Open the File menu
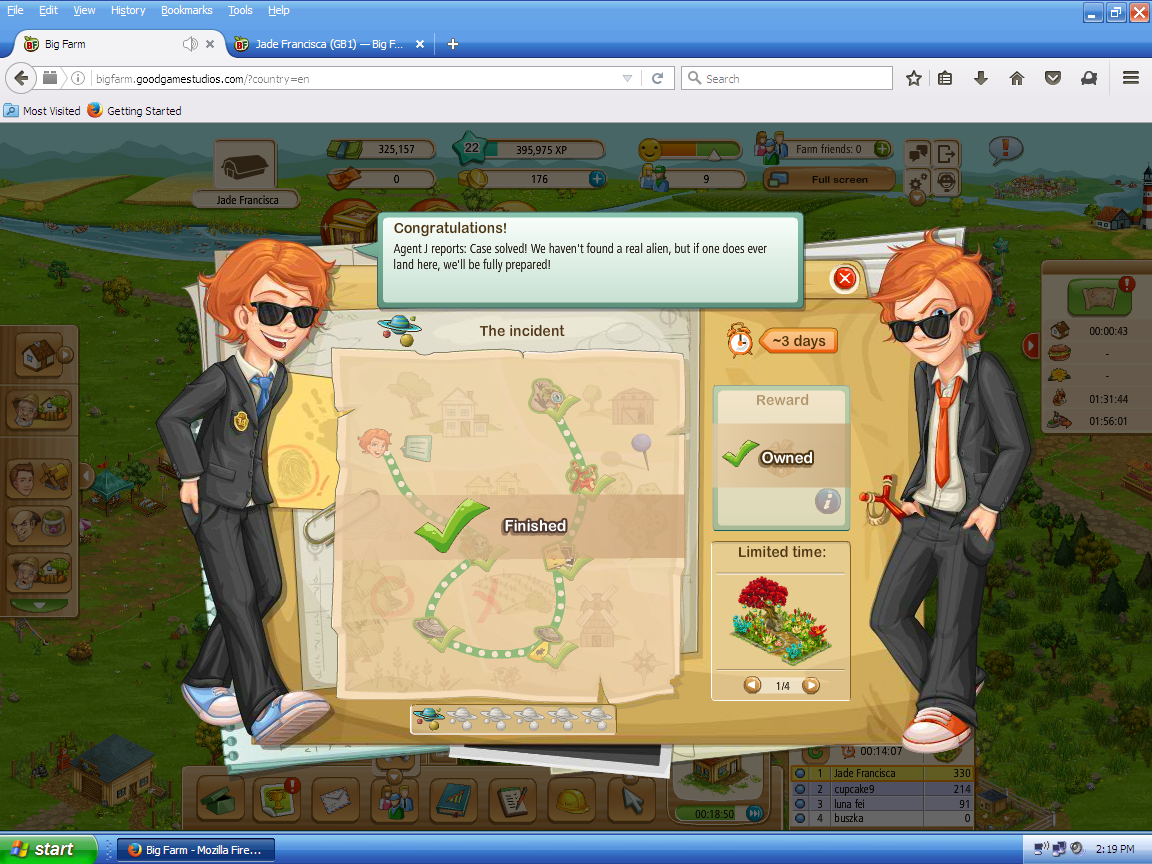 coord(15,10)
